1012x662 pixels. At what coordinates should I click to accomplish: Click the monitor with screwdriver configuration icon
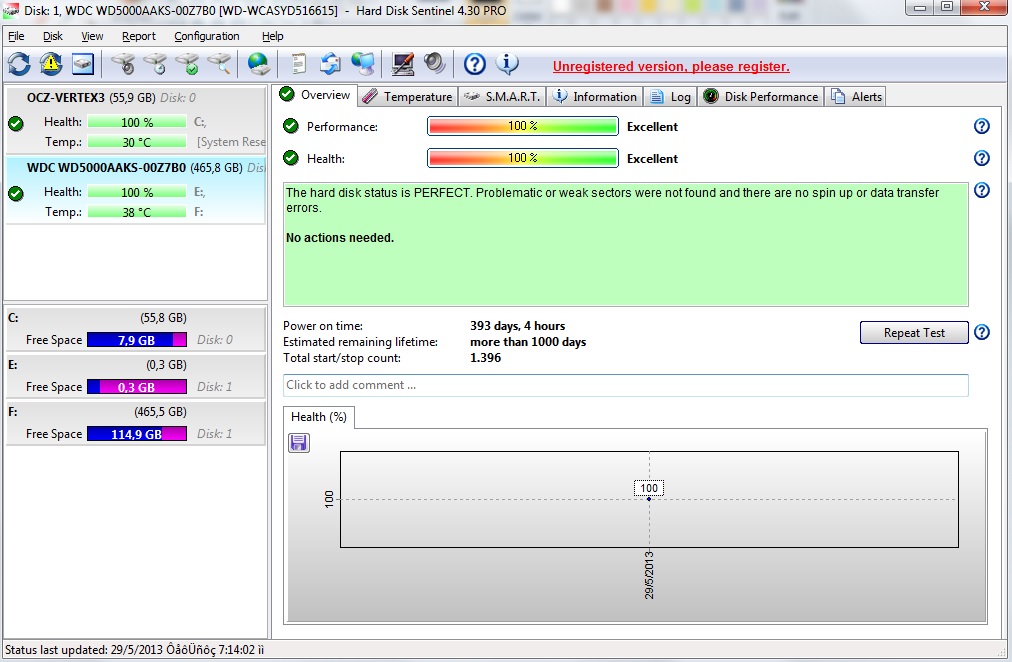point(403,64)
